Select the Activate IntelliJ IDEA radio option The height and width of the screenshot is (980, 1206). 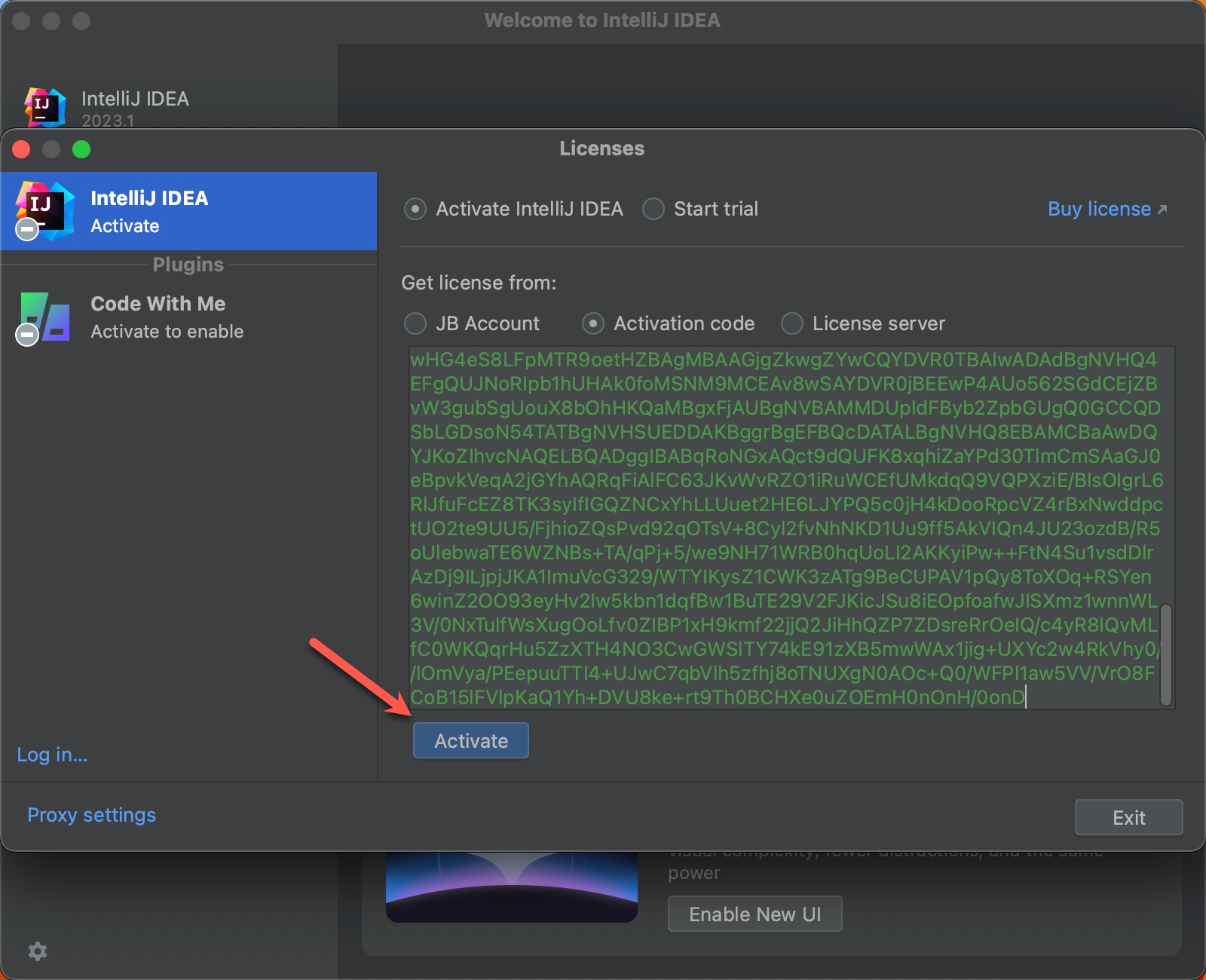point(415,209)
